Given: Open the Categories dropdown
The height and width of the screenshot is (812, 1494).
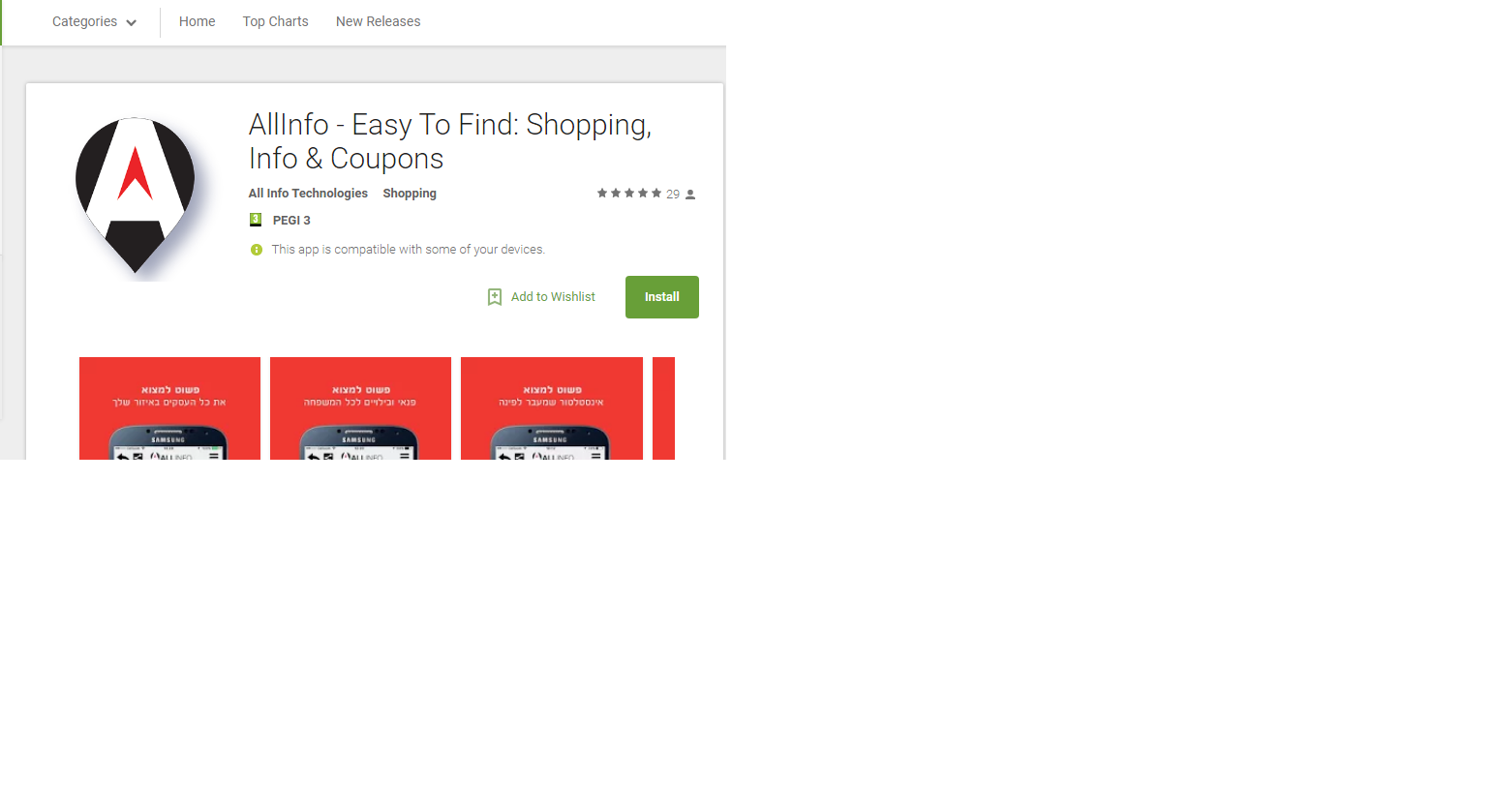Looking at the screenshot, I should pos(94,21).
